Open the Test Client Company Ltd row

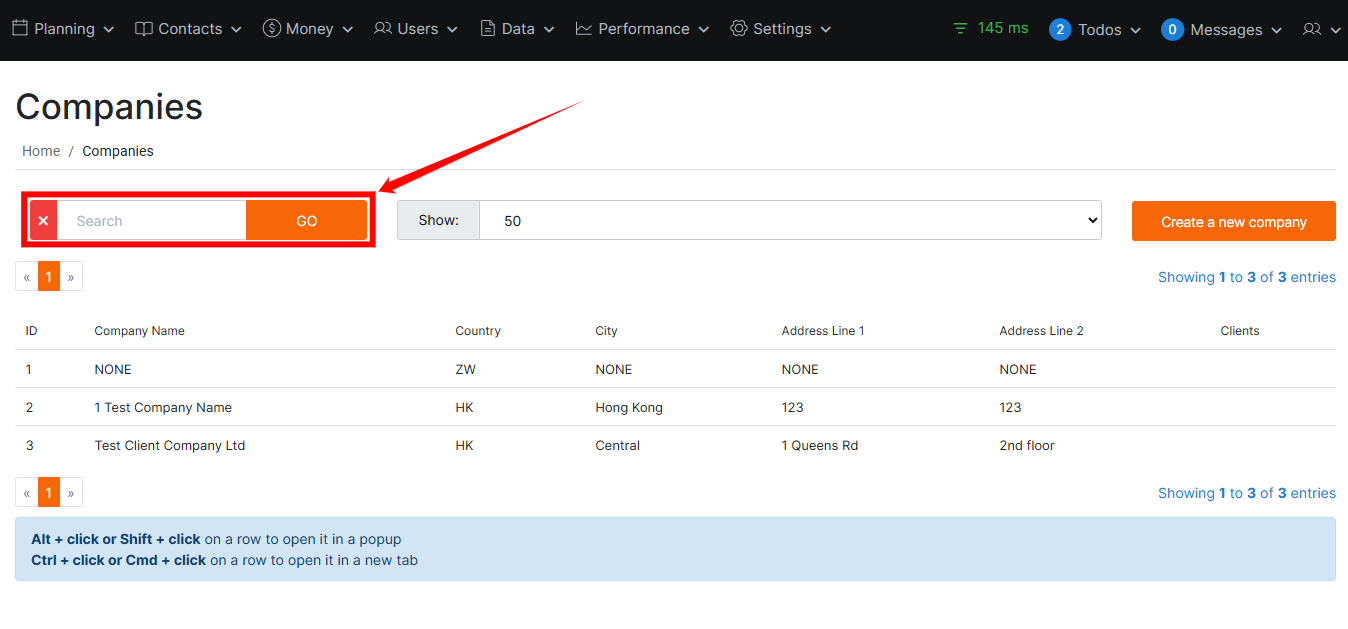170,445
